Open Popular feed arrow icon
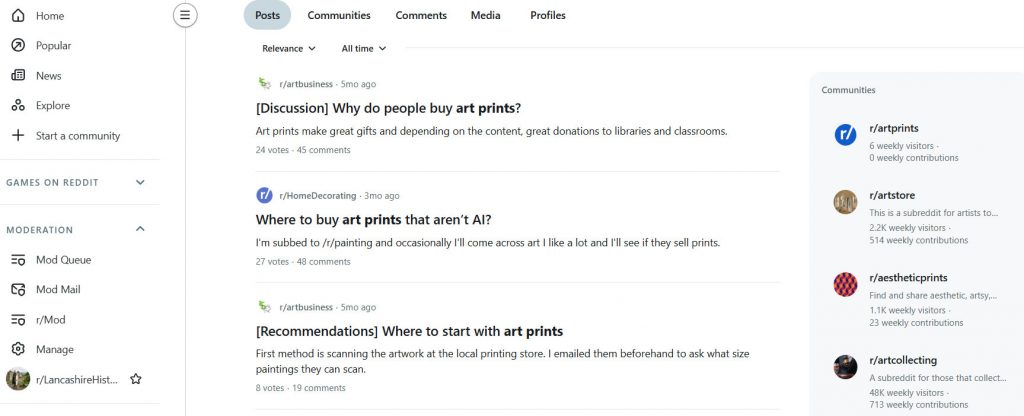This screenshot has width=1024, height=416. [x=18, y=46]
